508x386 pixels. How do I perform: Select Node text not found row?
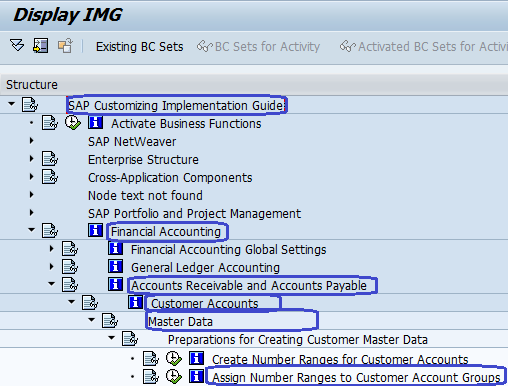click(x=145, y=196)
